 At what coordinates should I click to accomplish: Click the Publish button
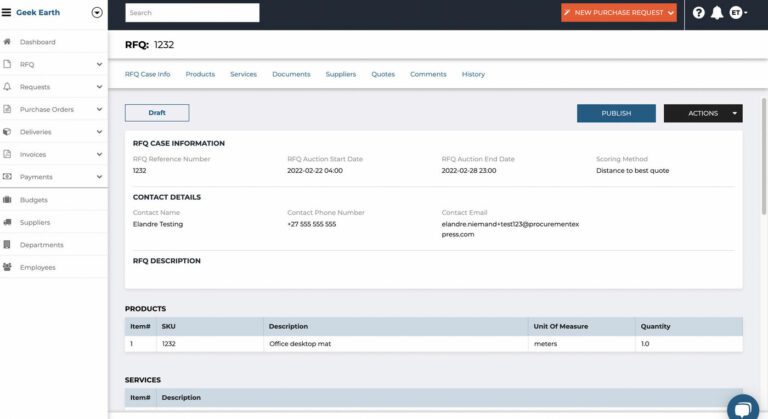tap(616, 113)
